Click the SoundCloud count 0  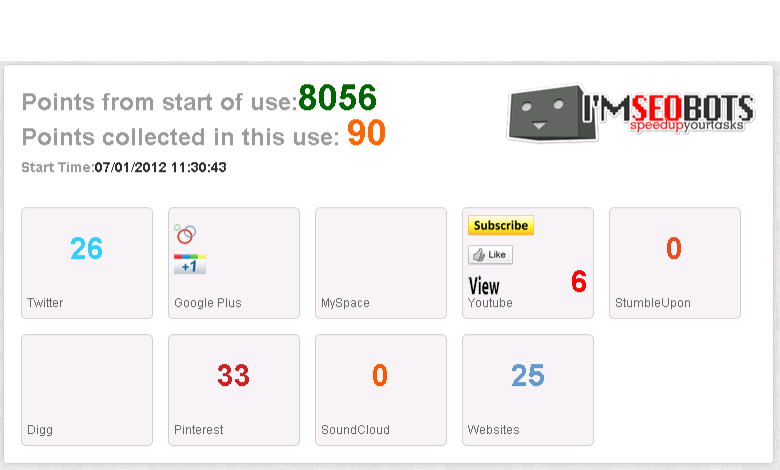[x=380, y=376]
